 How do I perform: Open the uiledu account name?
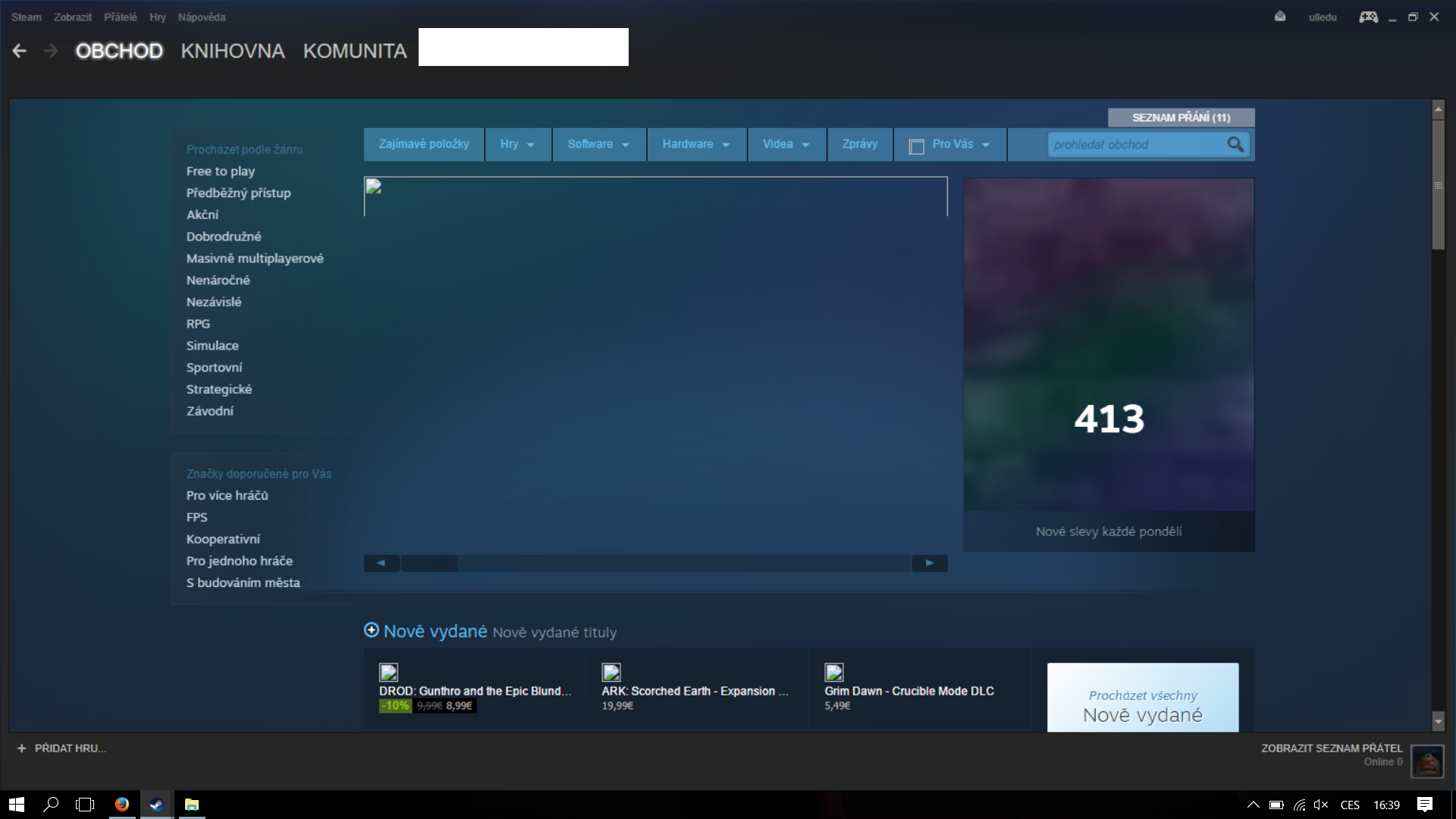pyautogui.click(x=1323, y=17)
